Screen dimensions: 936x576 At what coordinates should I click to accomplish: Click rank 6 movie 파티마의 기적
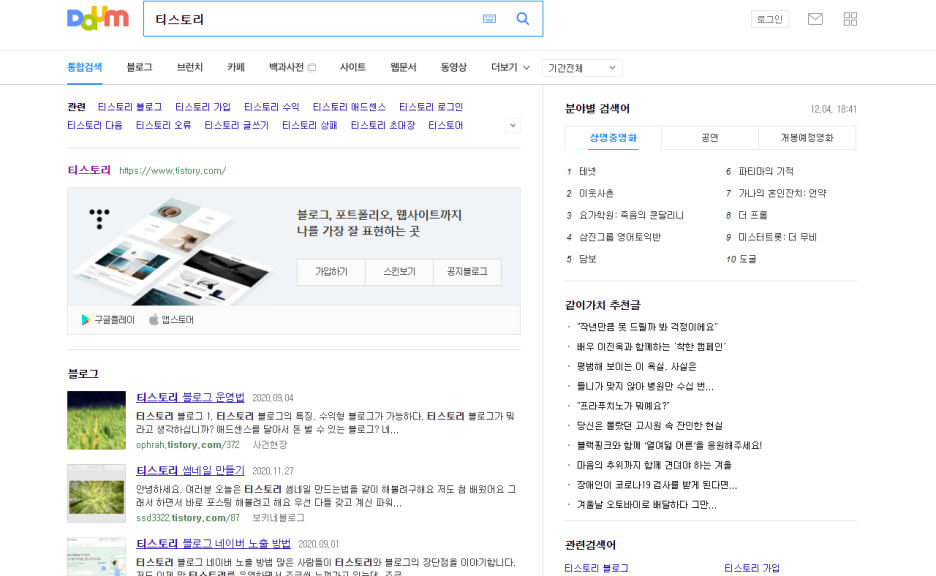pos(766,171)
